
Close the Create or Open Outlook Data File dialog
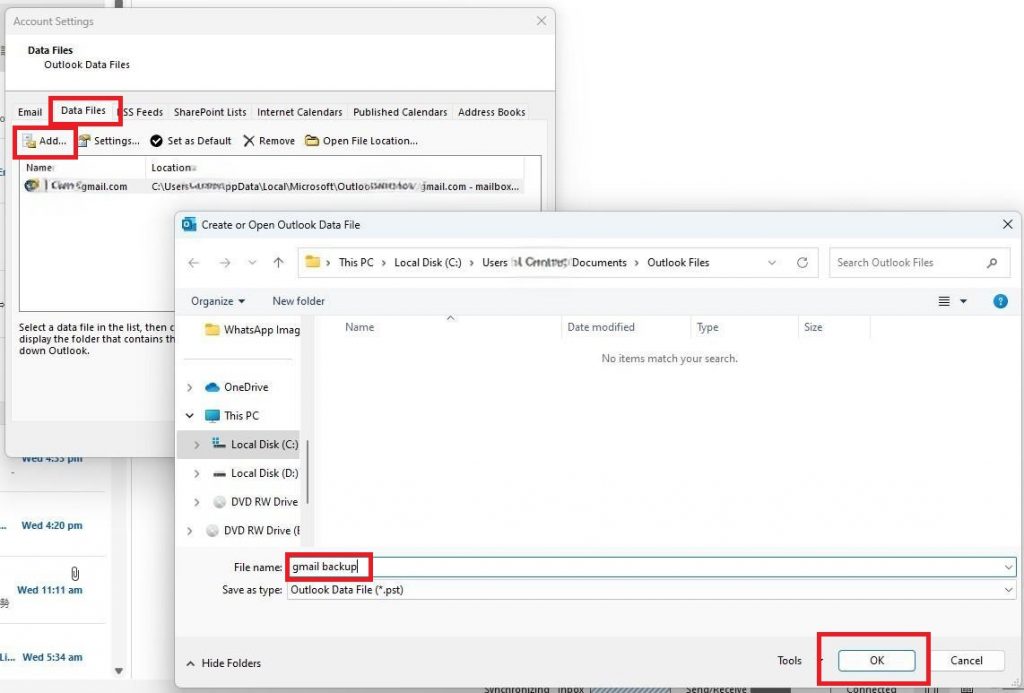[1008, 224]
